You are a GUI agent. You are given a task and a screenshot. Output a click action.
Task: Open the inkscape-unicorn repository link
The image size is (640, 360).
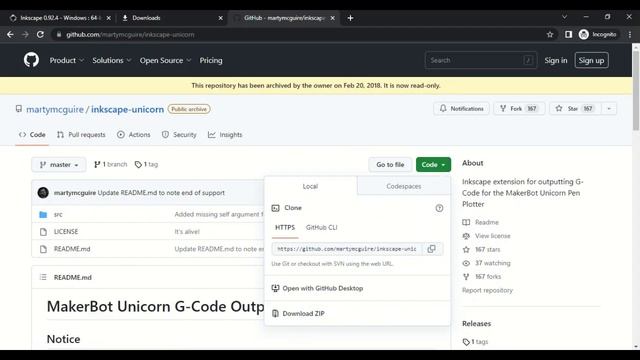click(x=127, y=109)
